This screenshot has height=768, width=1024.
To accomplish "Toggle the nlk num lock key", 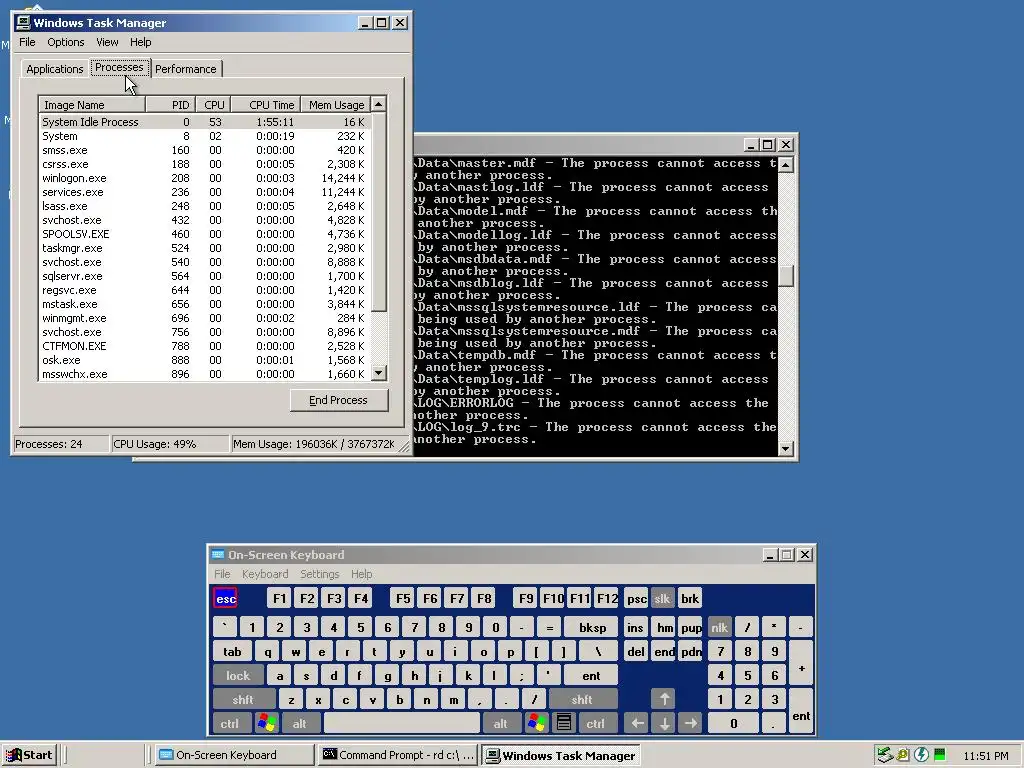I will (x=720, y=628).
